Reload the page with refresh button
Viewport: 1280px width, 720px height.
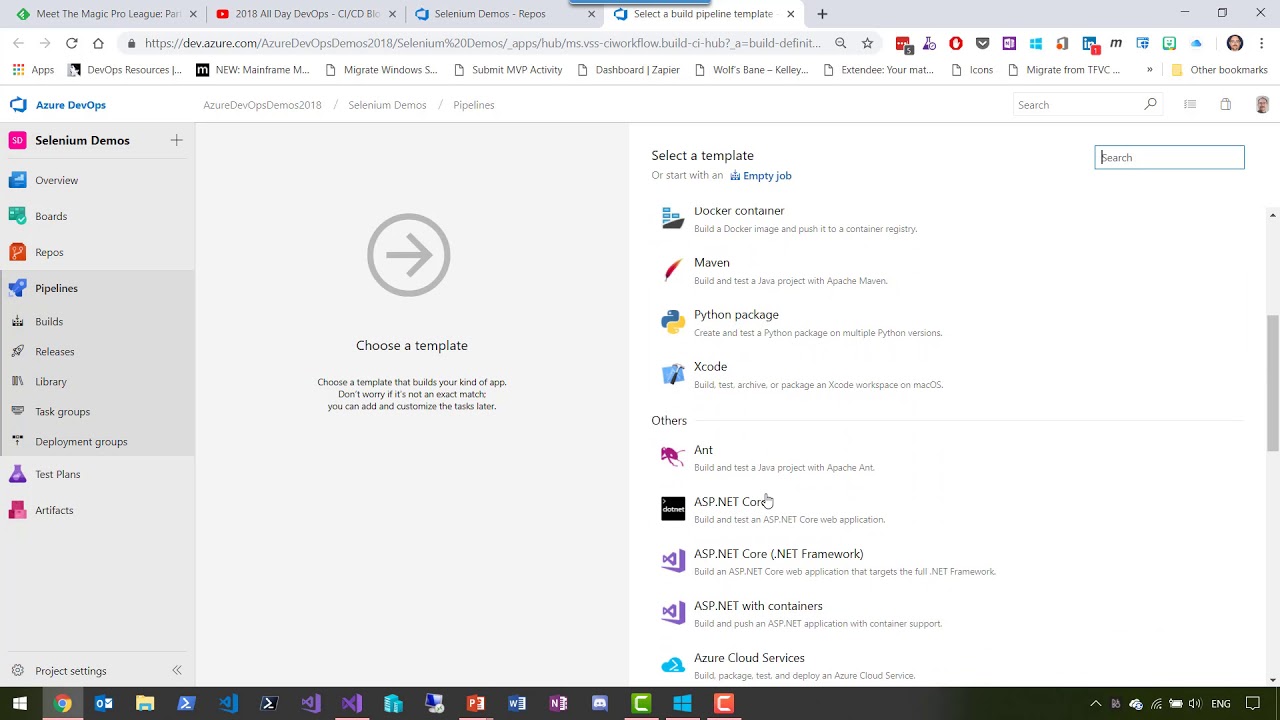(x=72, y=43)
